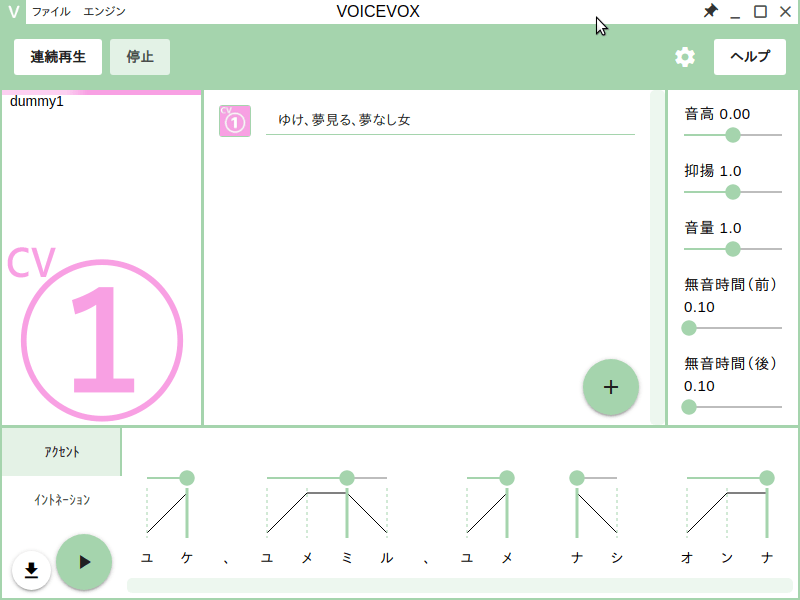The image size is (800, 600).
Task: Click the plus button to add text line
Action: pos(611,387)
